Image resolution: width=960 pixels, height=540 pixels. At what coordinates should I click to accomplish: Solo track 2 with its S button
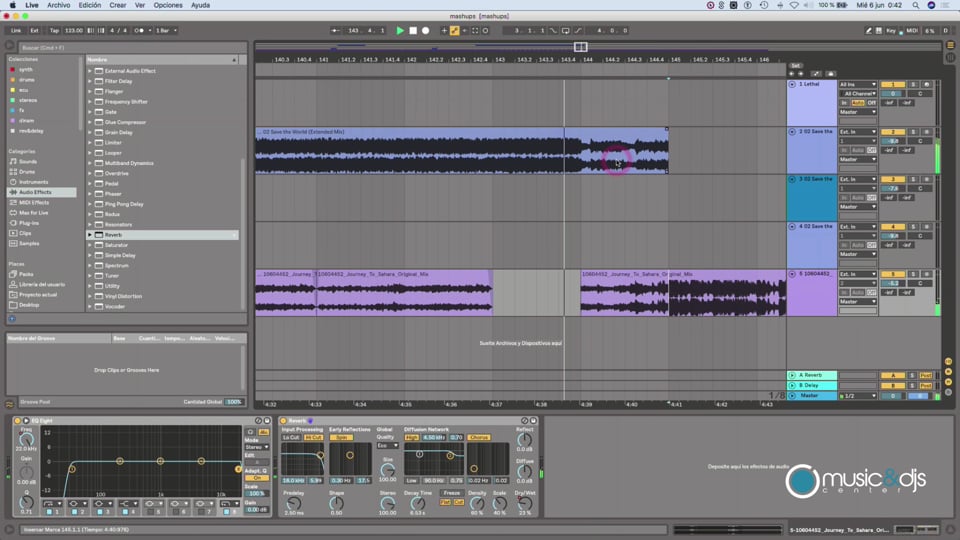913,132
